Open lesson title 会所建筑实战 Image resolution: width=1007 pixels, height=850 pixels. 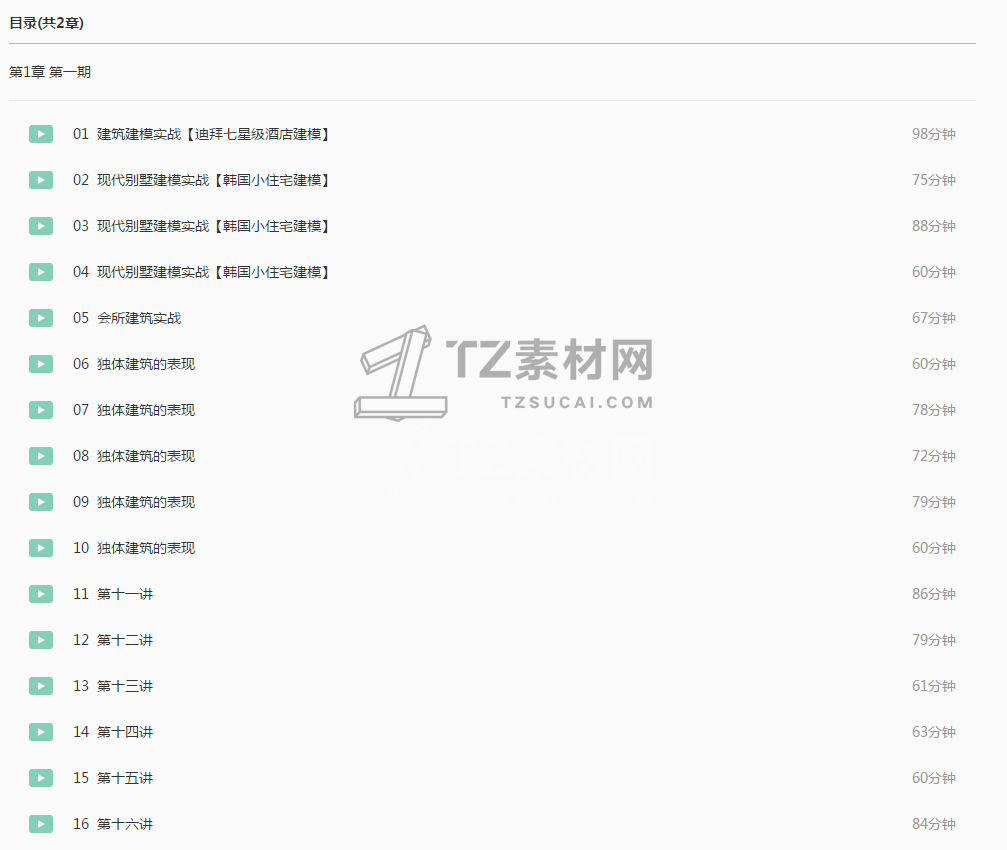point(139,318)
